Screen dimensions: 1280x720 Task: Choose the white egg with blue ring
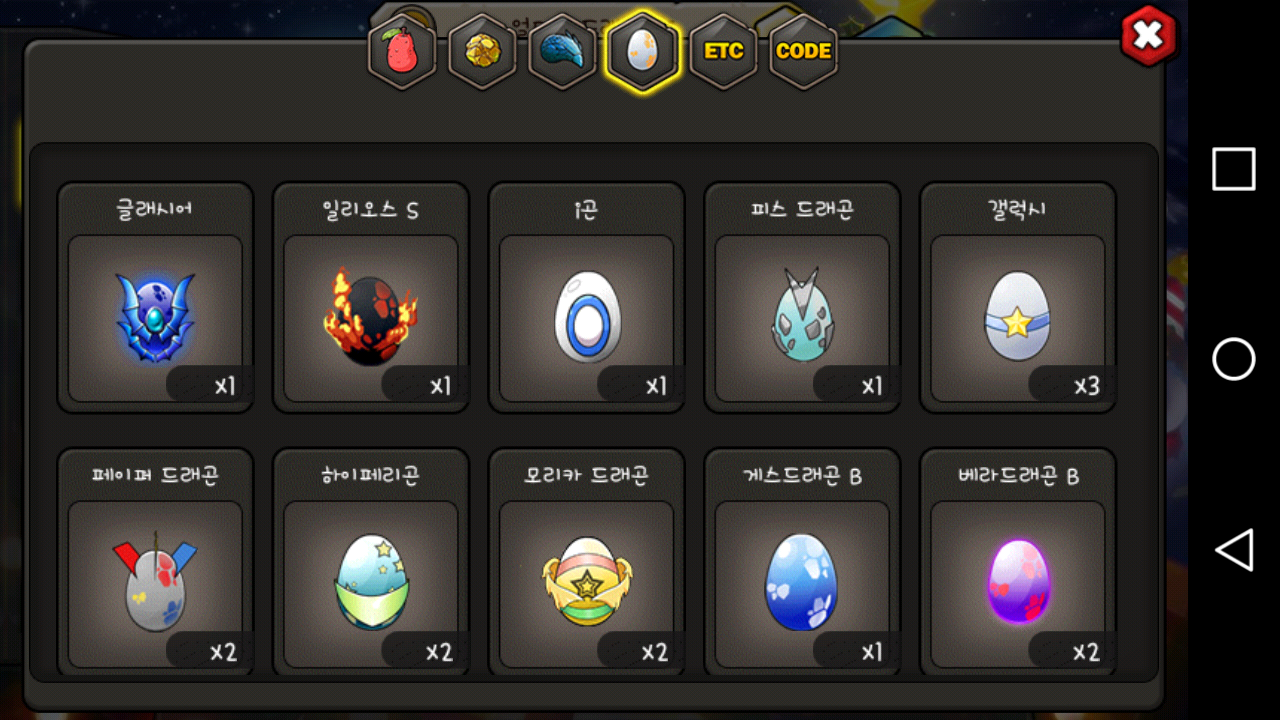(x=587, y=297)
